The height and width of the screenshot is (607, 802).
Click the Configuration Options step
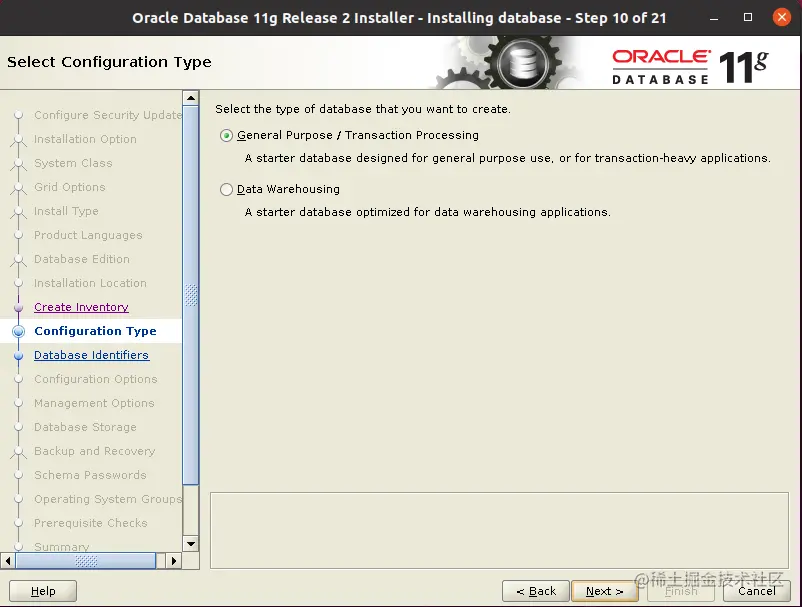coord(96,379)
